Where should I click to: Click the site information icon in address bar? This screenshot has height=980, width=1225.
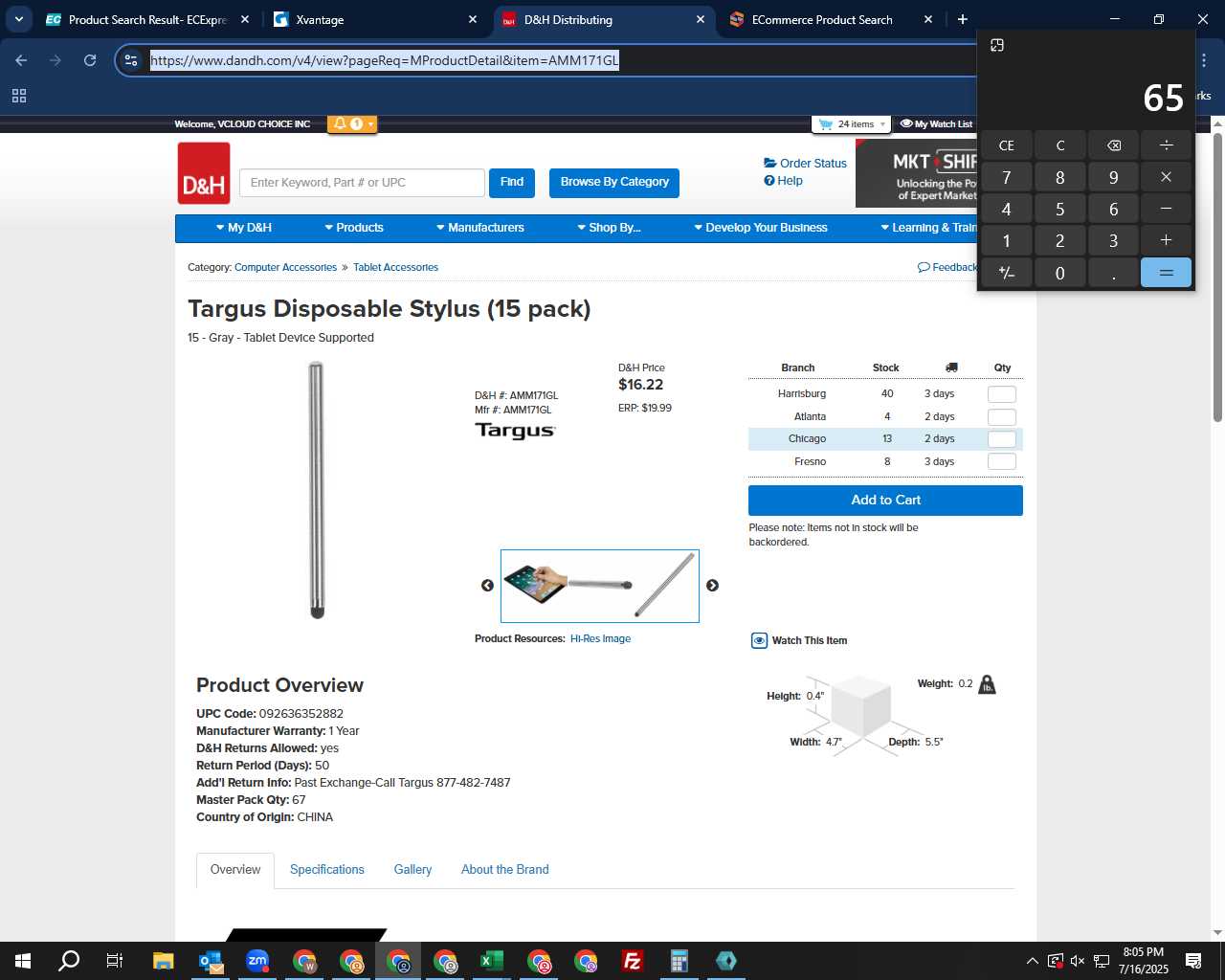click(132, 60)
